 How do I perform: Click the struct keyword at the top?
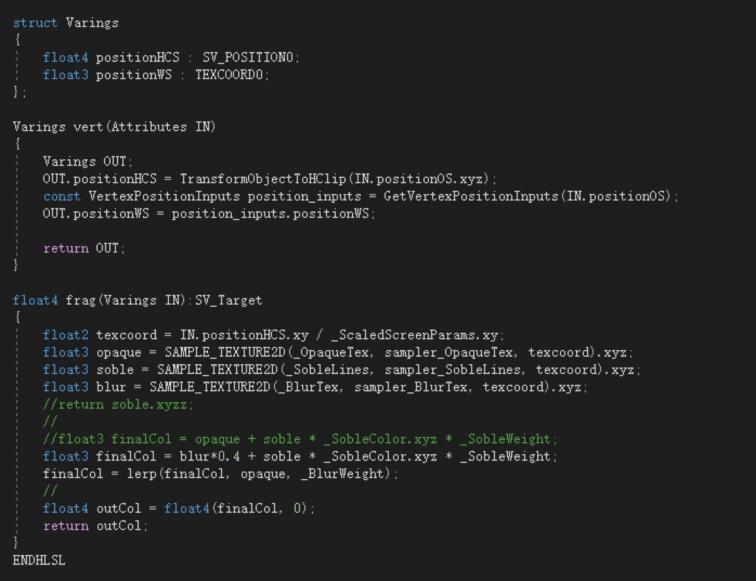[x=33, y=22]
